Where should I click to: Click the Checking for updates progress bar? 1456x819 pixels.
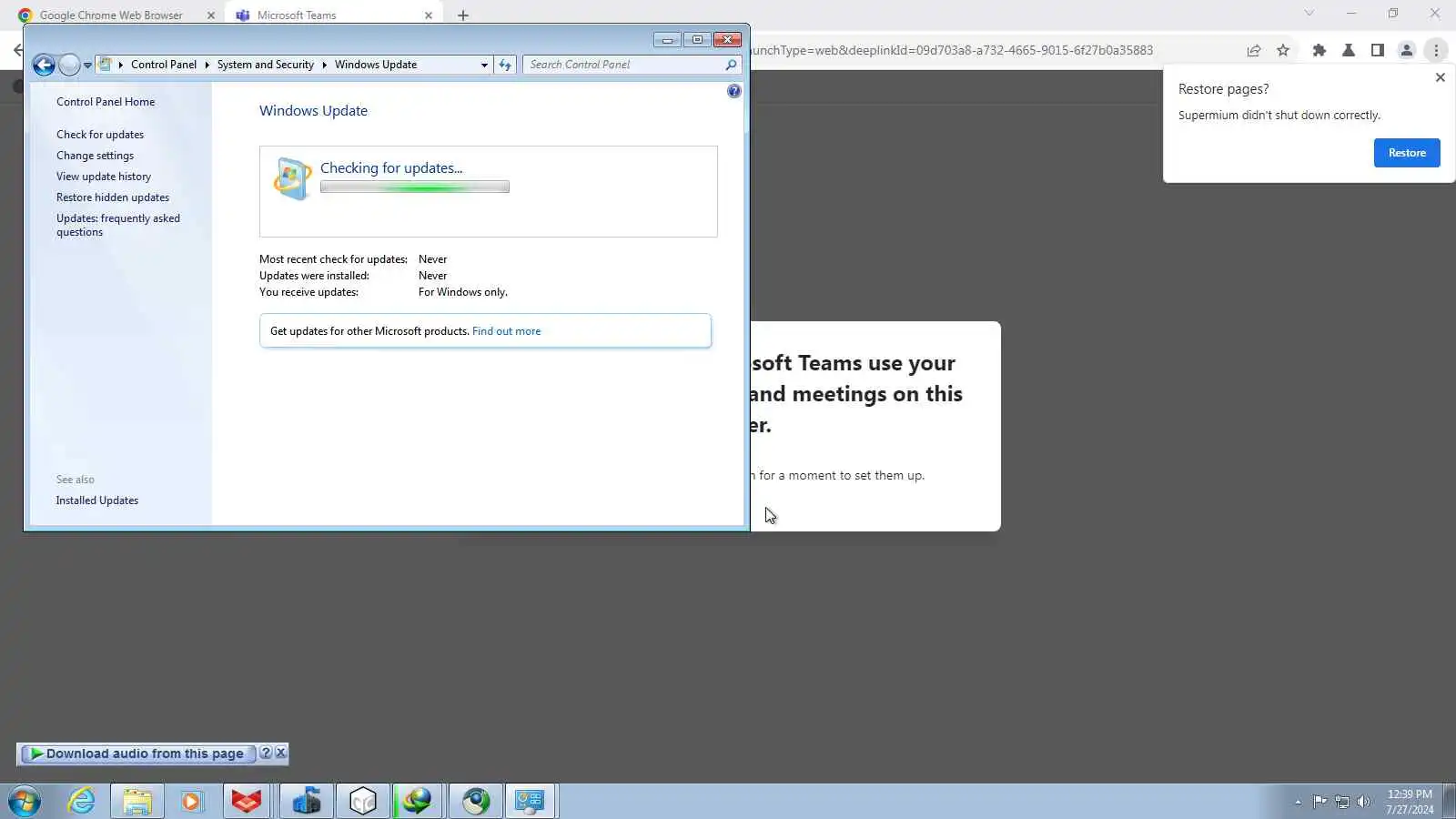pos(415,187)
